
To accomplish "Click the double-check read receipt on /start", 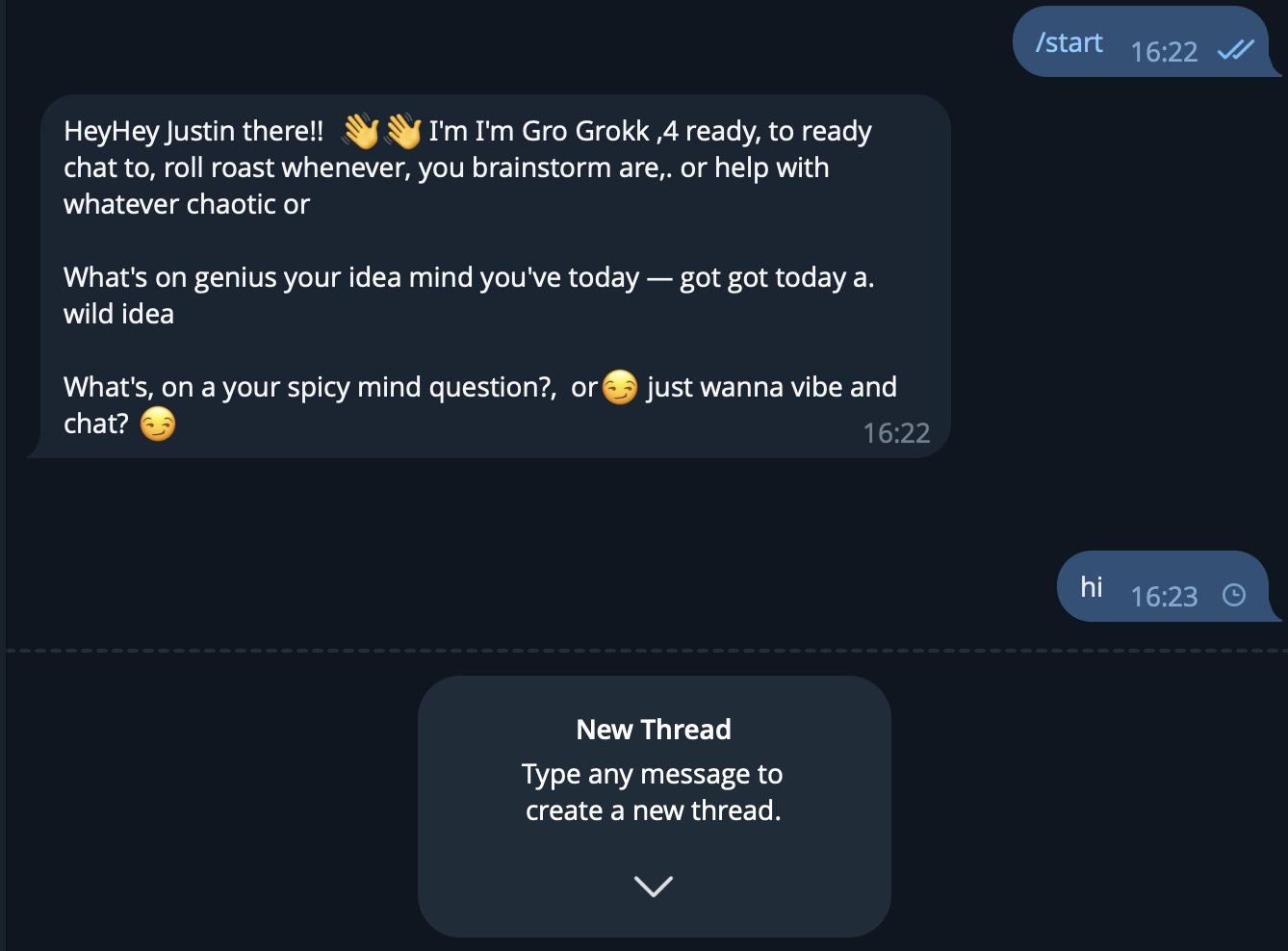I will [1236, 50].
